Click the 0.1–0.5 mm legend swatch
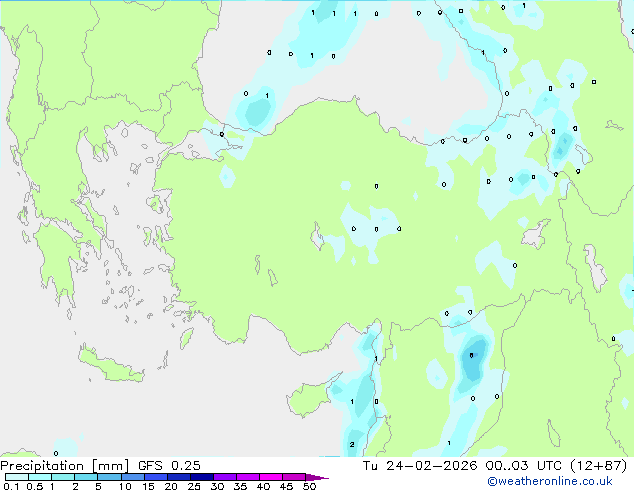The width and height of the screenshot is (634, 490). pos(17,477)
